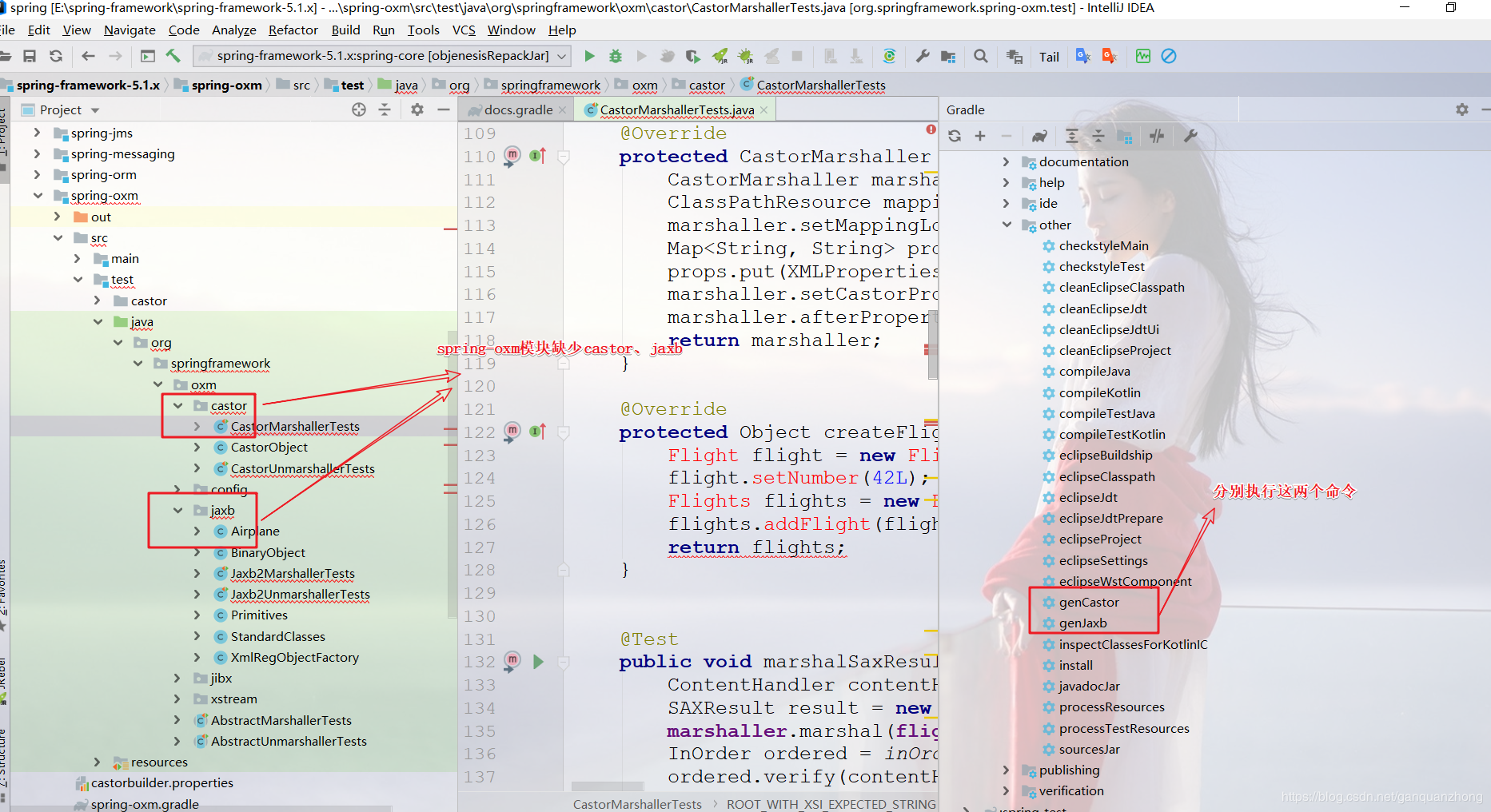Select the castorbuilder.properties file

pos(162,782)
